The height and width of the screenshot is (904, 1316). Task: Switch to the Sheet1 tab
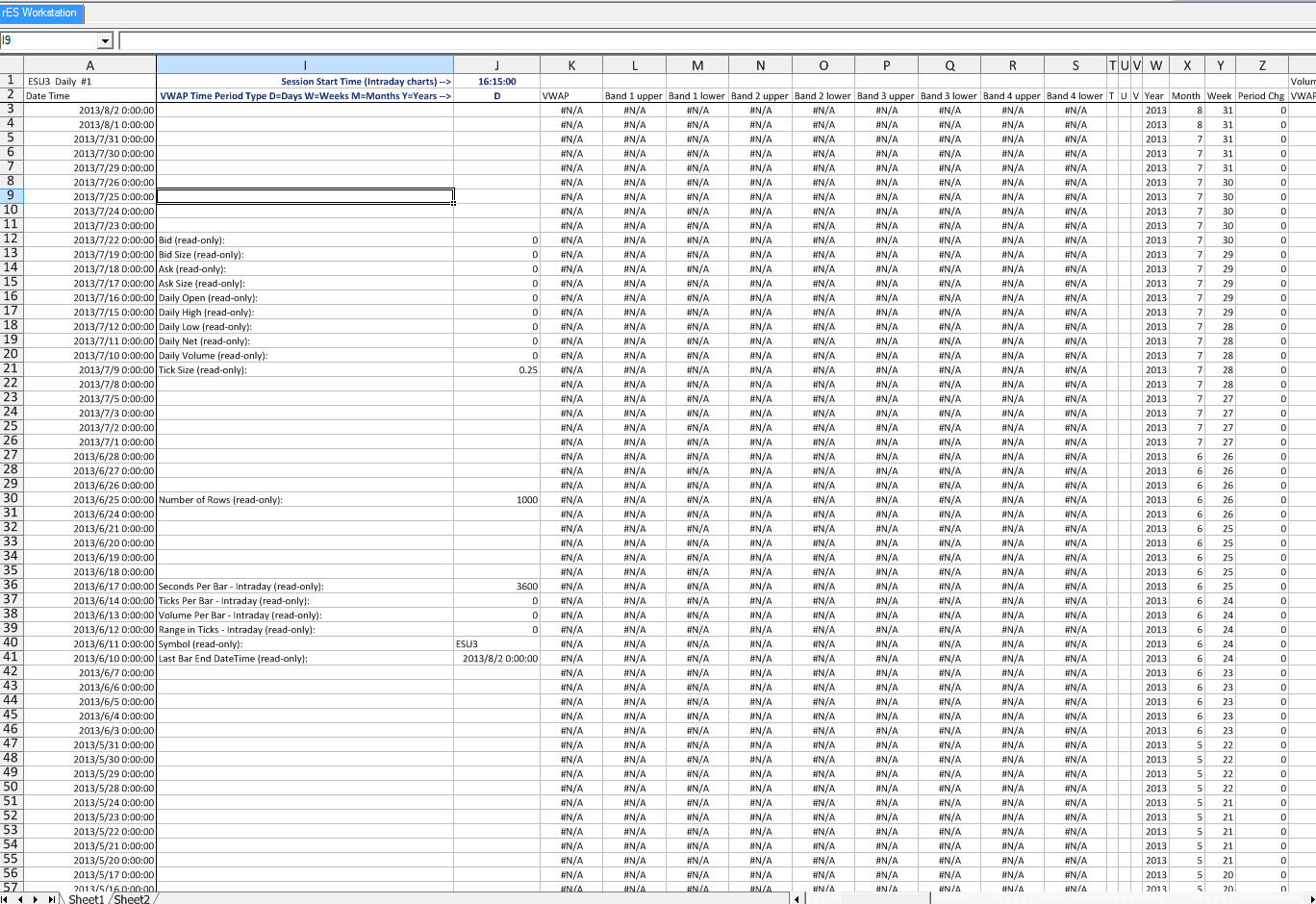(86, 898)
